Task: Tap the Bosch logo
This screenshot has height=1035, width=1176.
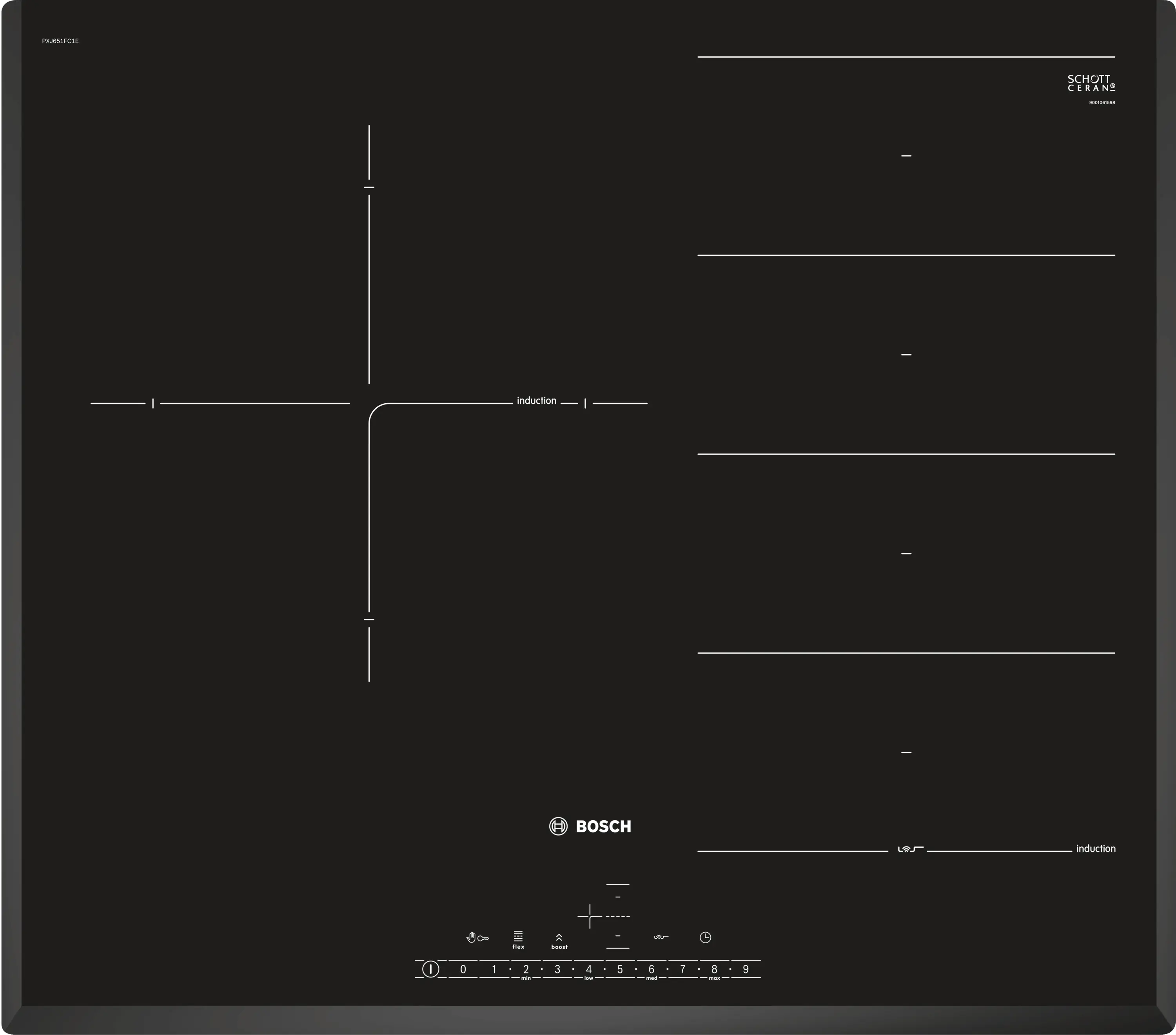Action: [590, 826]
